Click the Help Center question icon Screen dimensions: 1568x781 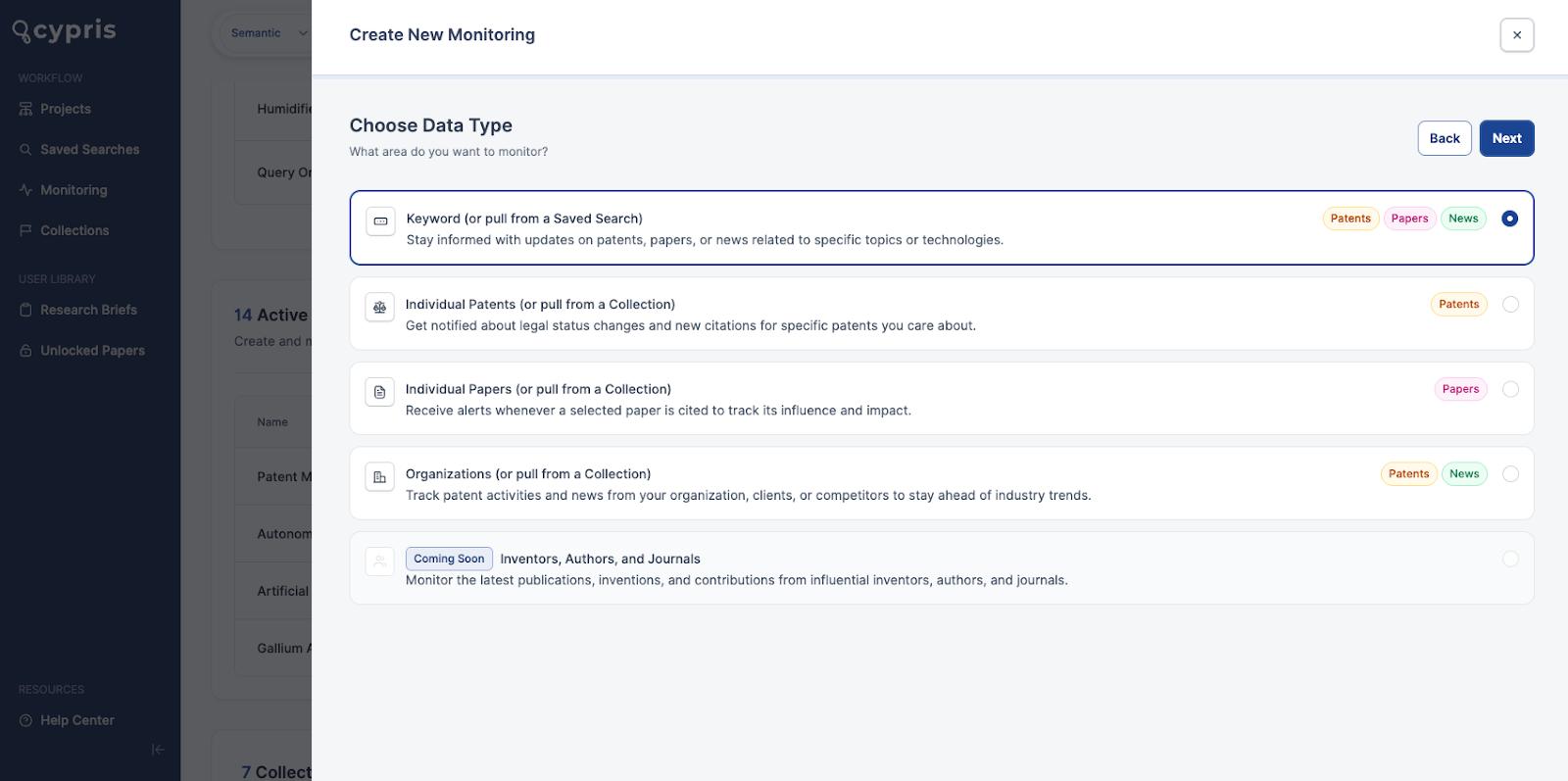pos(25,720)
